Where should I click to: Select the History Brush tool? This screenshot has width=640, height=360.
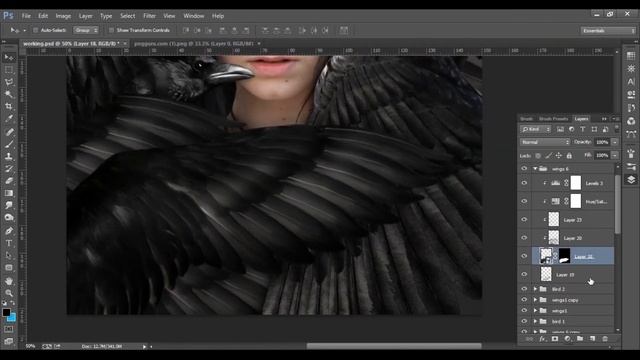point(9,169)
